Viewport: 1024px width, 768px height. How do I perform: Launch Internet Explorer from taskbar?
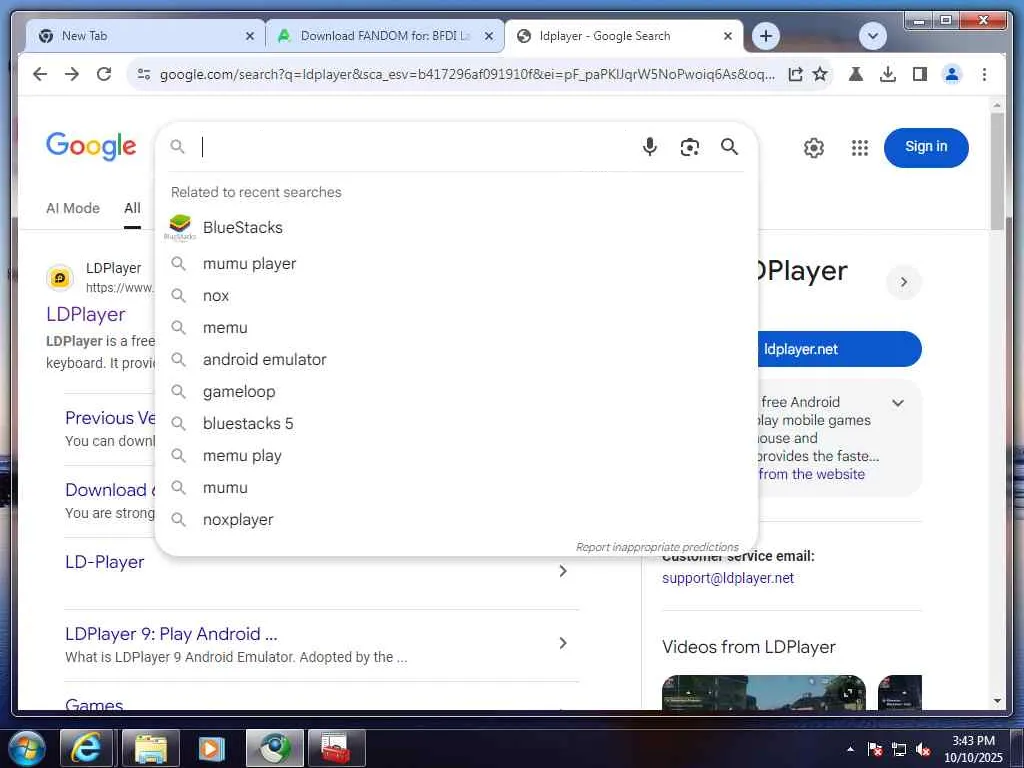(86, 748)
